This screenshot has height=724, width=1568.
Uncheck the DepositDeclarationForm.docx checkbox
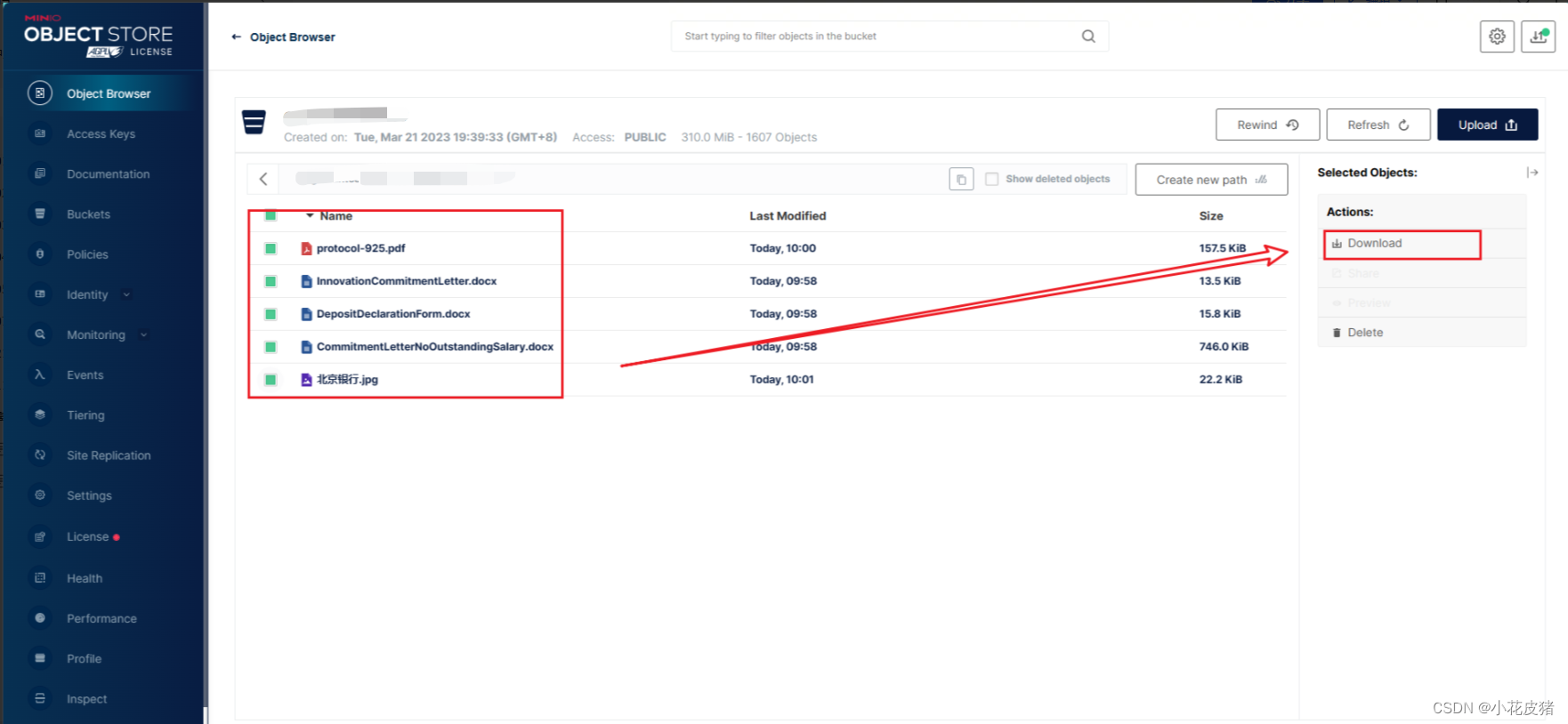pos(271,314)
